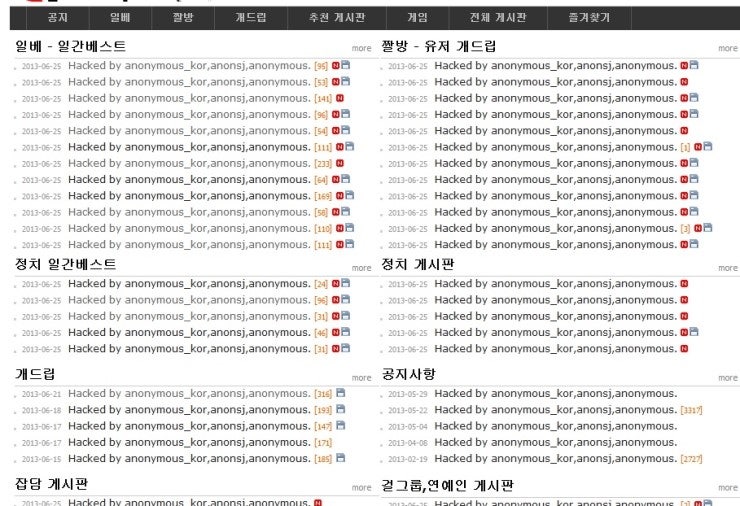740x506 pixels.
Task: Click more for 일베 - 일간베스트 section
Action: (362, 48)
